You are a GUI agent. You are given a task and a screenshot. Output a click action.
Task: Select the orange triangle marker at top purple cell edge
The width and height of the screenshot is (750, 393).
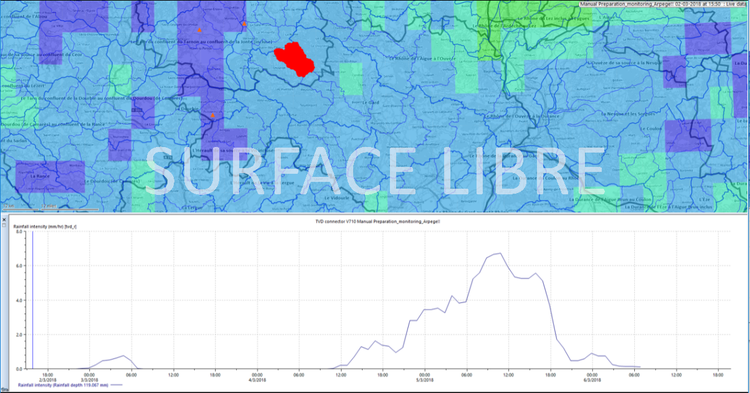244,23
